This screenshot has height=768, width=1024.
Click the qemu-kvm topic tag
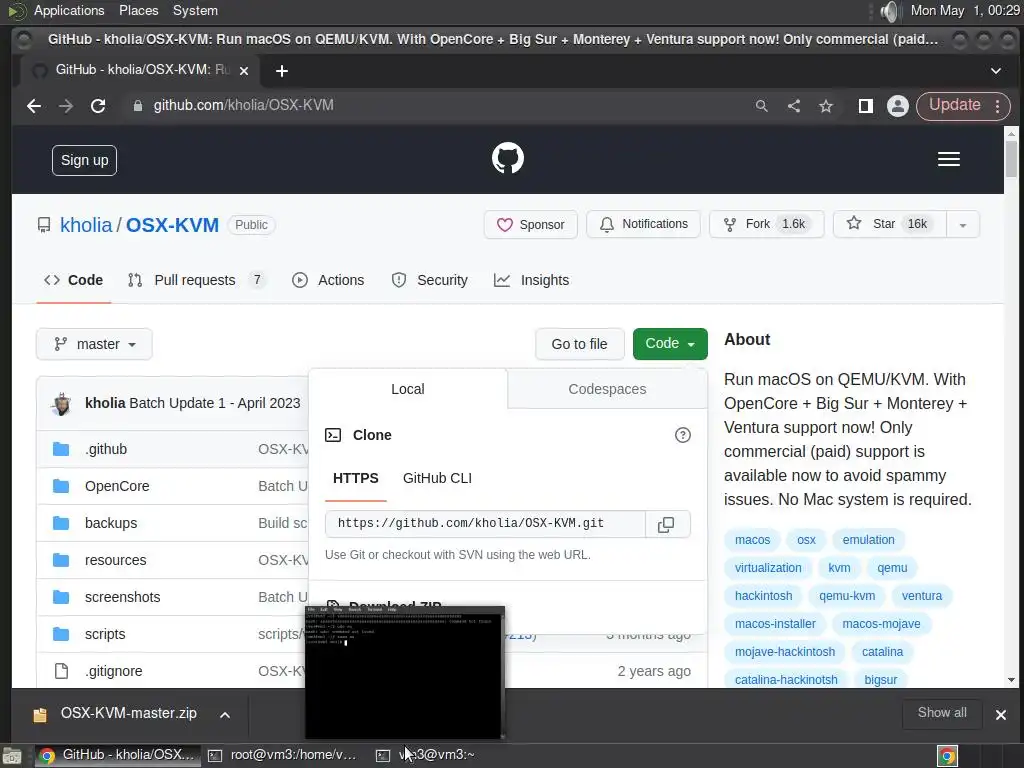coord(847,596)
